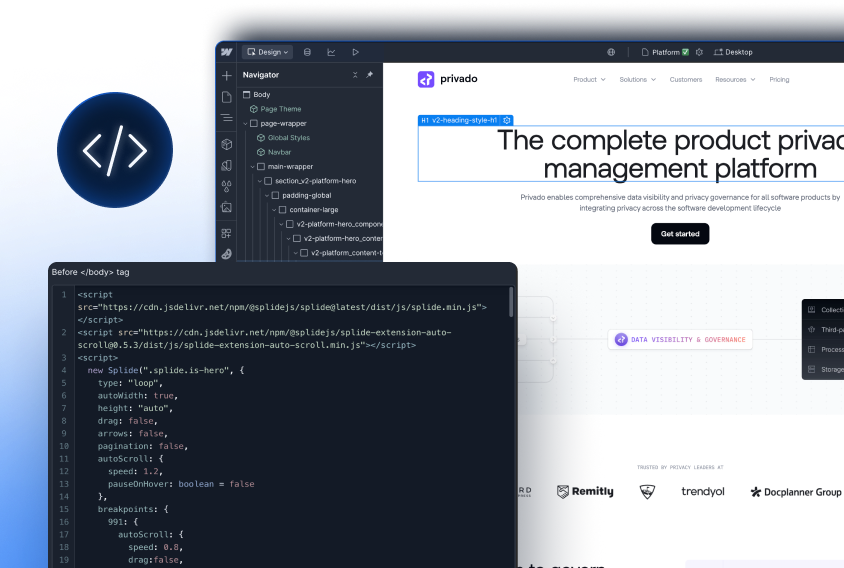Select Global Styles component in Navigator
Viewport: 844px width, 568px height.
click(x=289, y=138)
